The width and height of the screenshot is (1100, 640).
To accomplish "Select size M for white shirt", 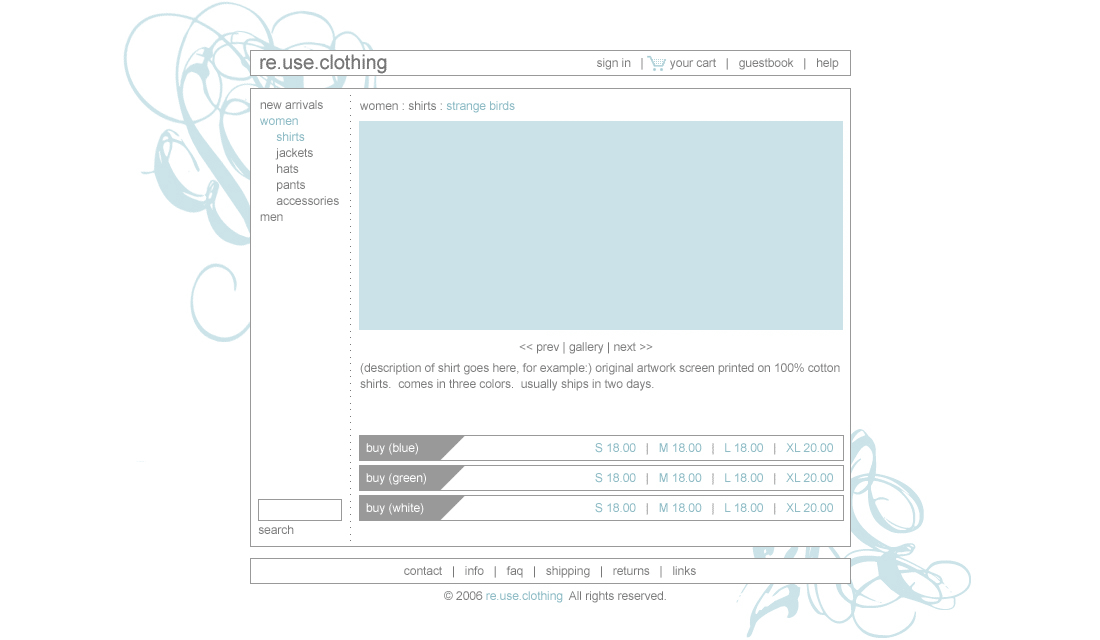I will pyautogui.click(x=680, y=508).
